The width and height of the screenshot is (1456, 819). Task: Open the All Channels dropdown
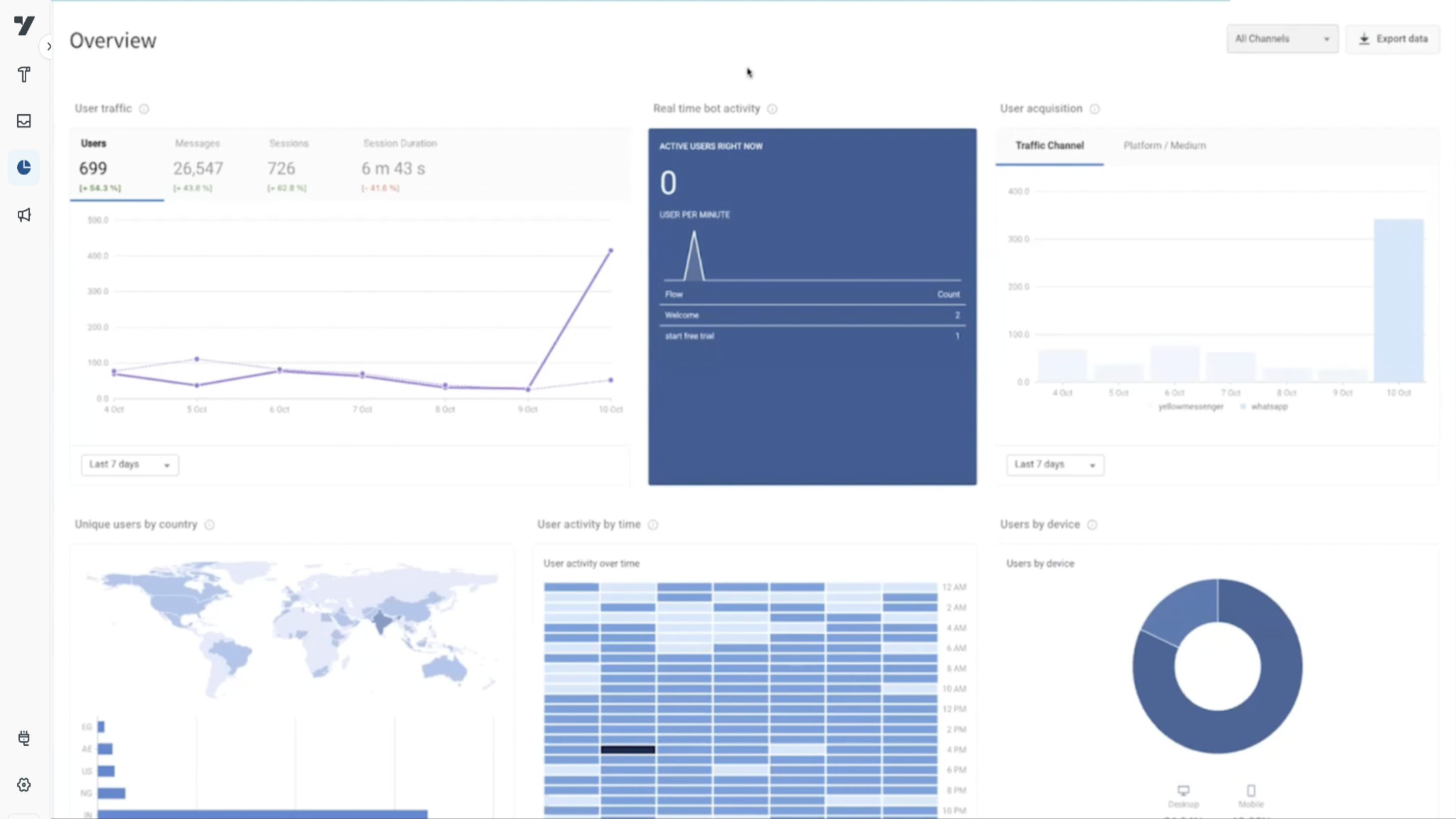1282,38
